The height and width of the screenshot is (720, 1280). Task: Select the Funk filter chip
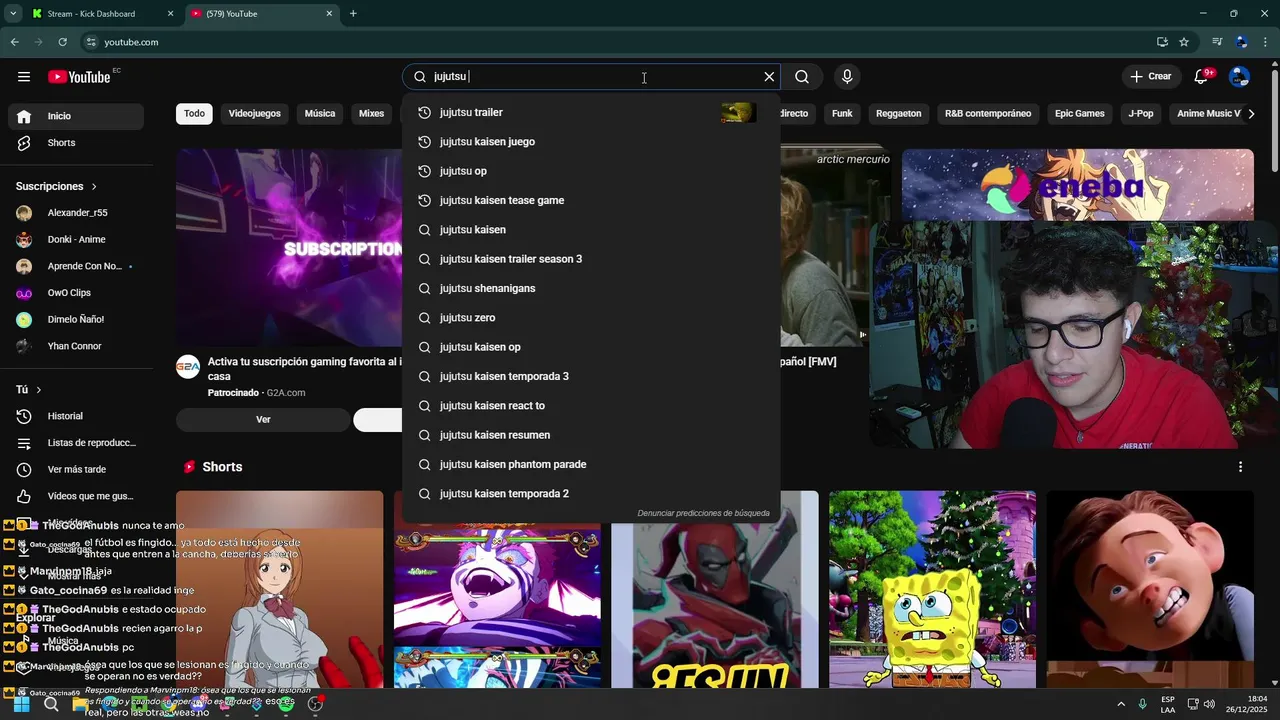point(842,114)
